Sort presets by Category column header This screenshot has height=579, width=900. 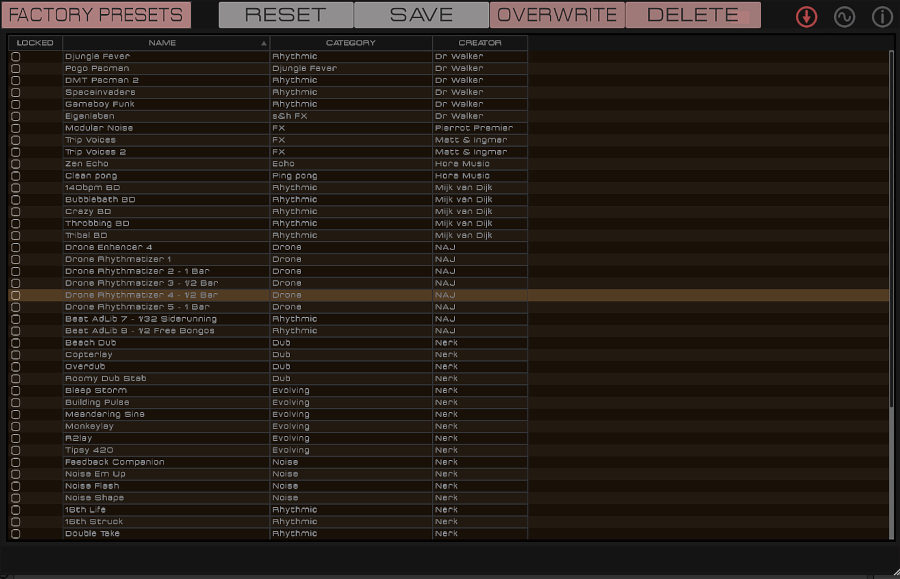[x=350, y=43]
